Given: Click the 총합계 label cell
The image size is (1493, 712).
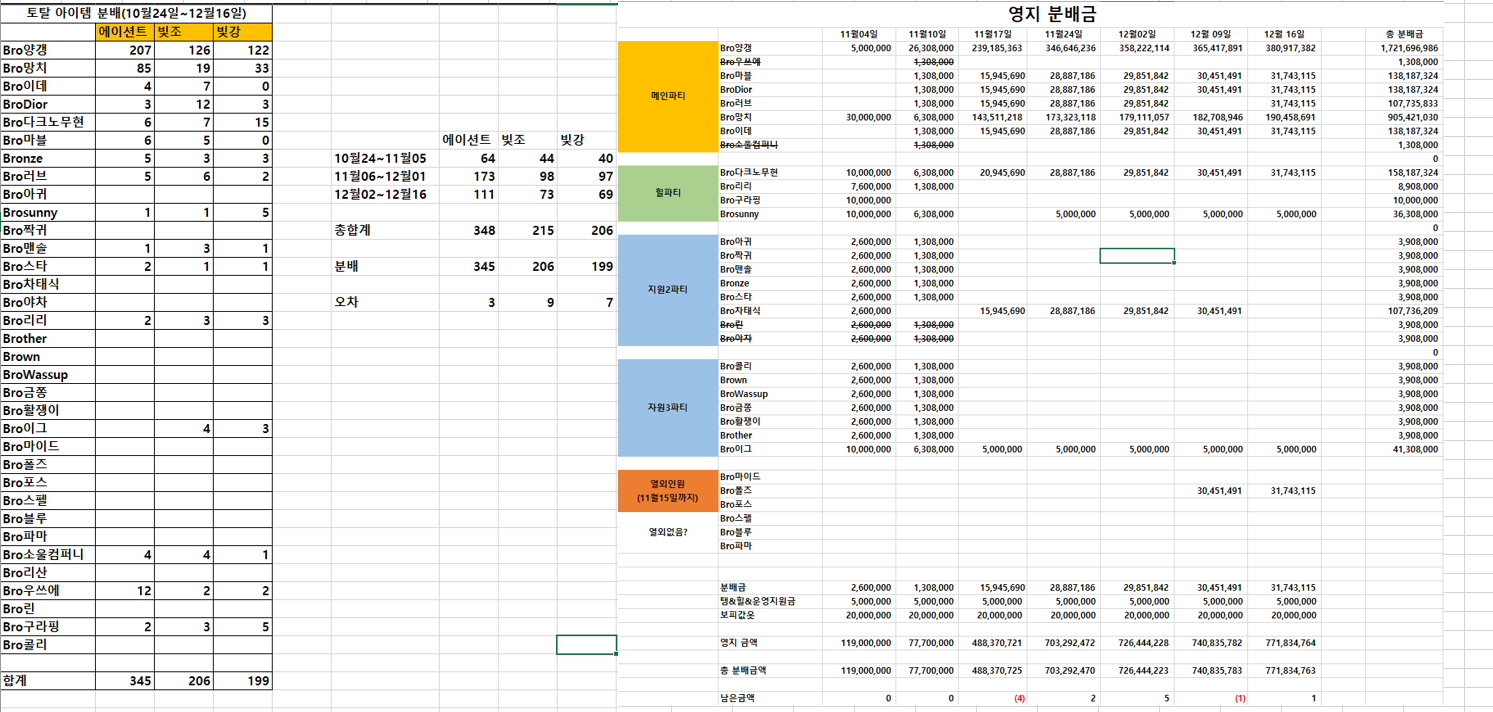Looking at the screenshot, I should pyautogui.click(x=359, y=231).
